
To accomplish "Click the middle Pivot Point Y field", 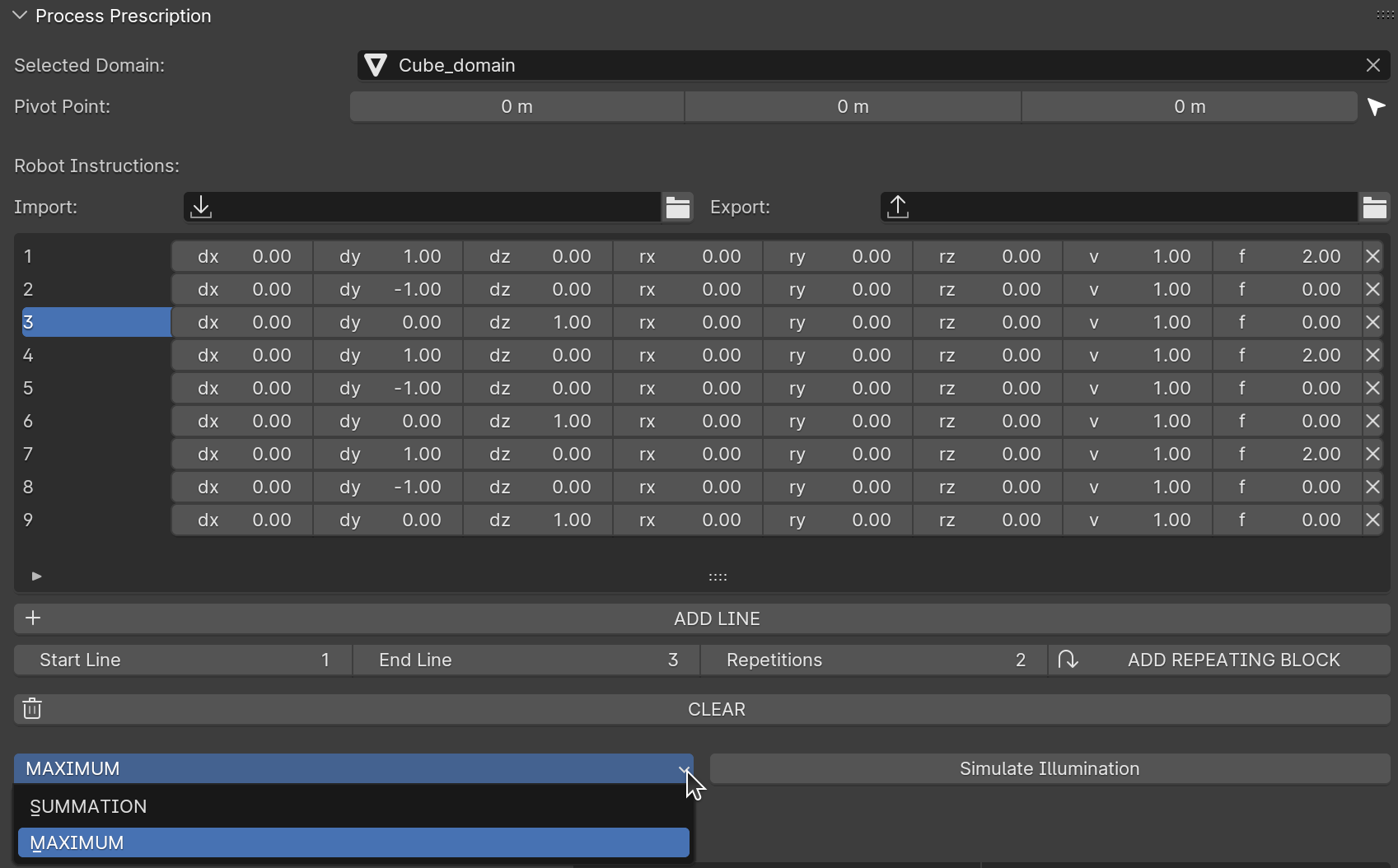I will [853, 106].
